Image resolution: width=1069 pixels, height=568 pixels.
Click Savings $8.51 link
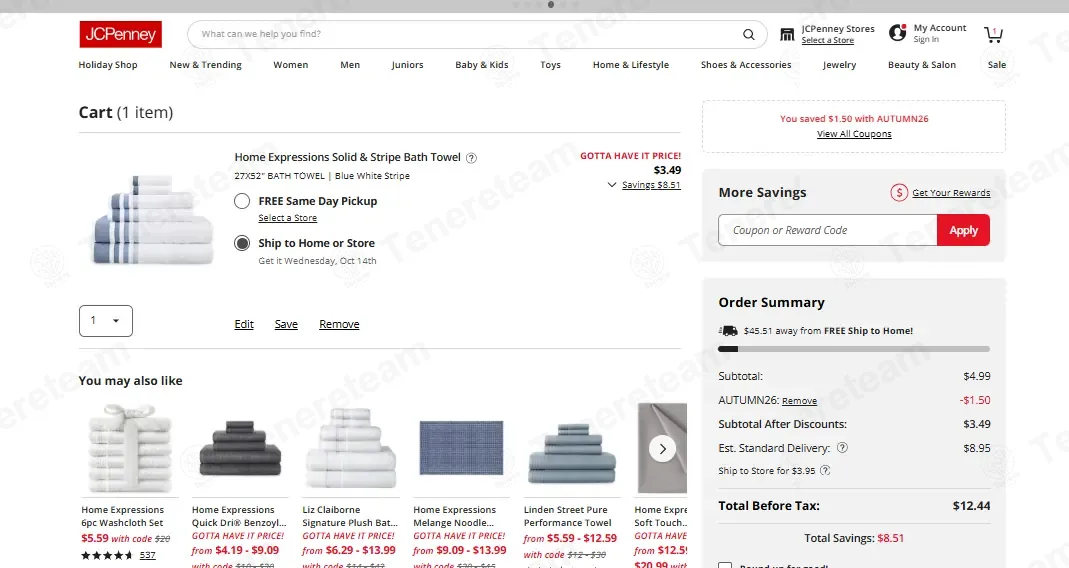651,185
